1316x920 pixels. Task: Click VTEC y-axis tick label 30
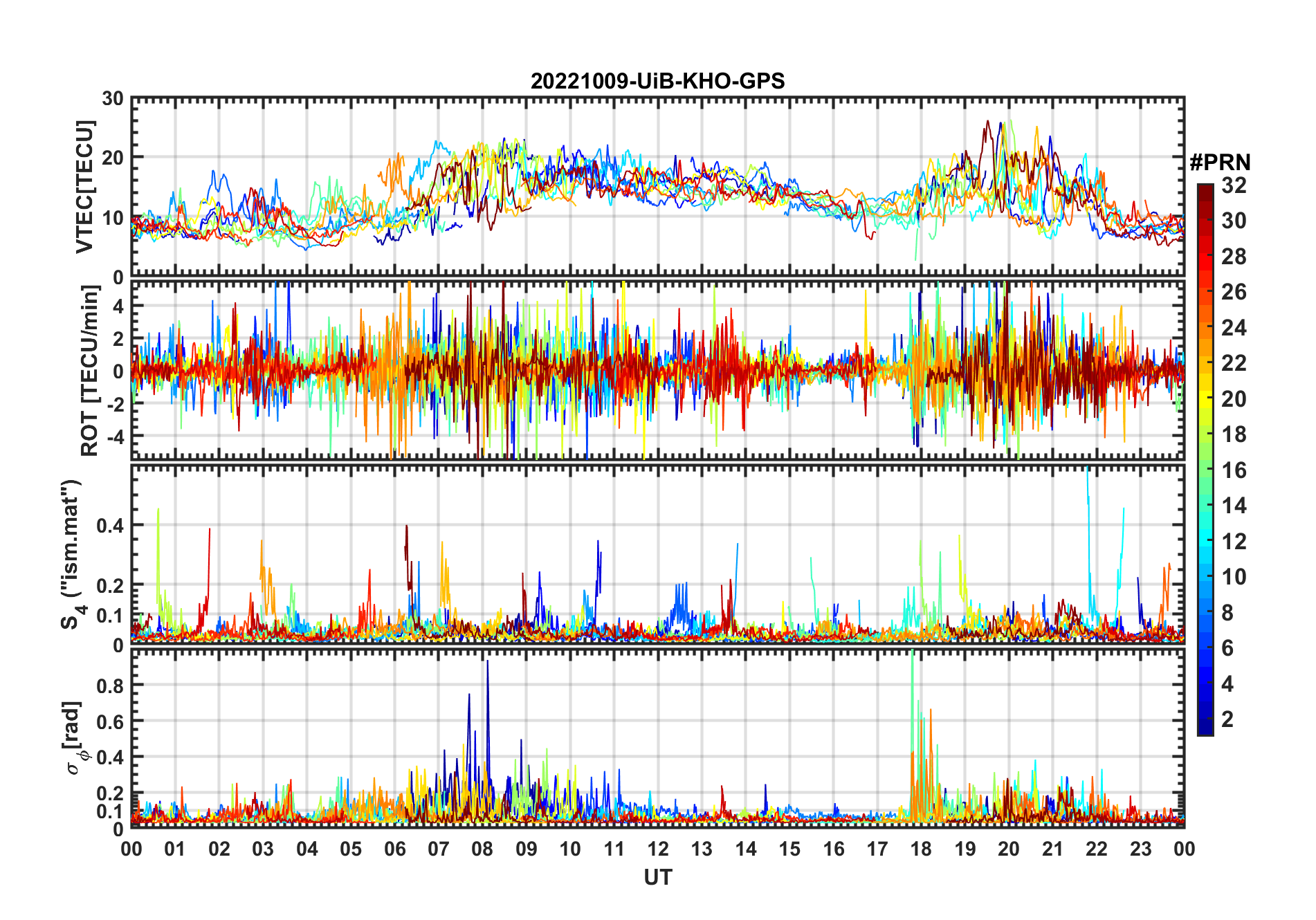[x=113, y=99]
